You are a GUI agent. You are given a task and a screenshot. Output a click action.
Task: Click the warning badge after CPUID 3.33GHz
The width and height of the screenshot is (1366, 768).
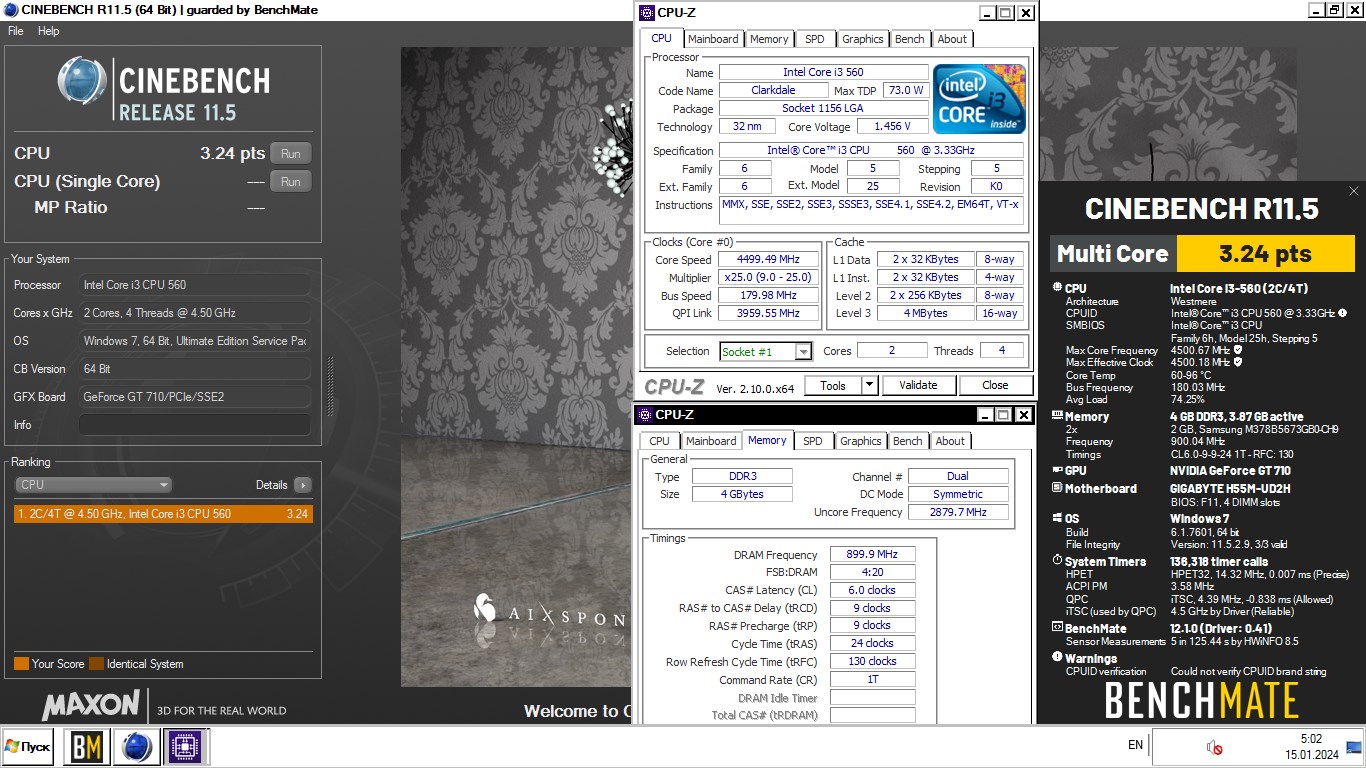pyautogui.click(x=1342, y=313)
